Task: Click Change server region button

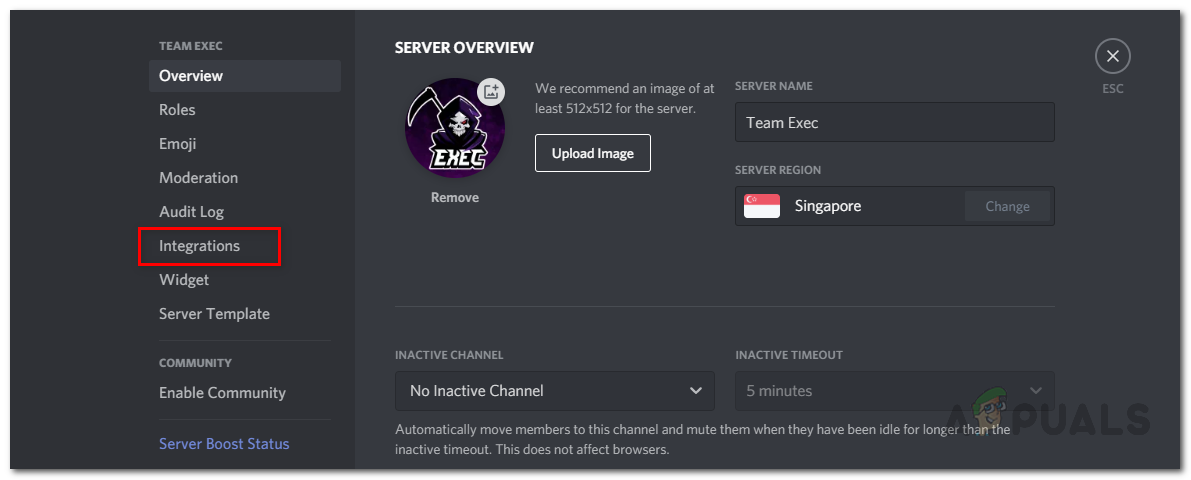Action: pos(1007,206)
